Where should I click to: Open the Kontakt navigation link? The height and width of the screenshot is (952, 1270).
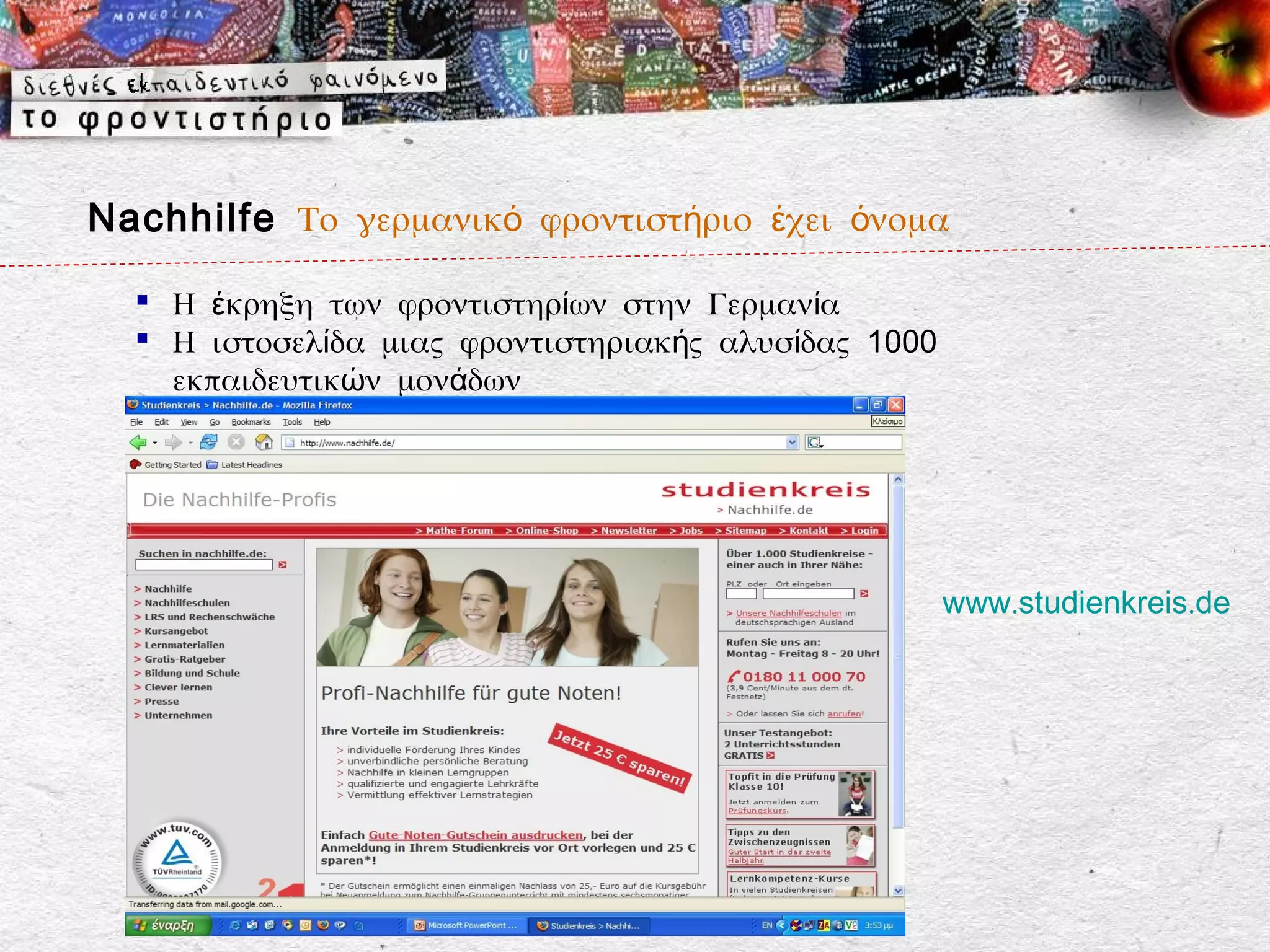[804, 531]
